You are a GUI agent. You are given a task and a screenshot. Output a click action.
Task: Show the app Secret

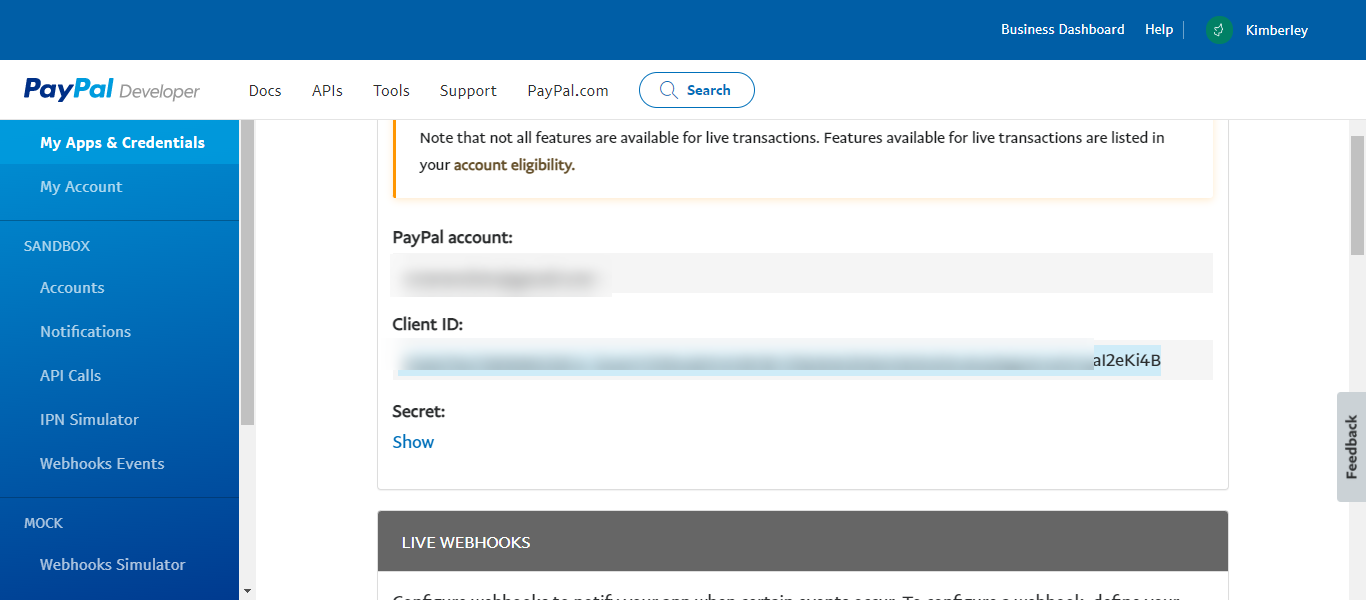point(413,442)
